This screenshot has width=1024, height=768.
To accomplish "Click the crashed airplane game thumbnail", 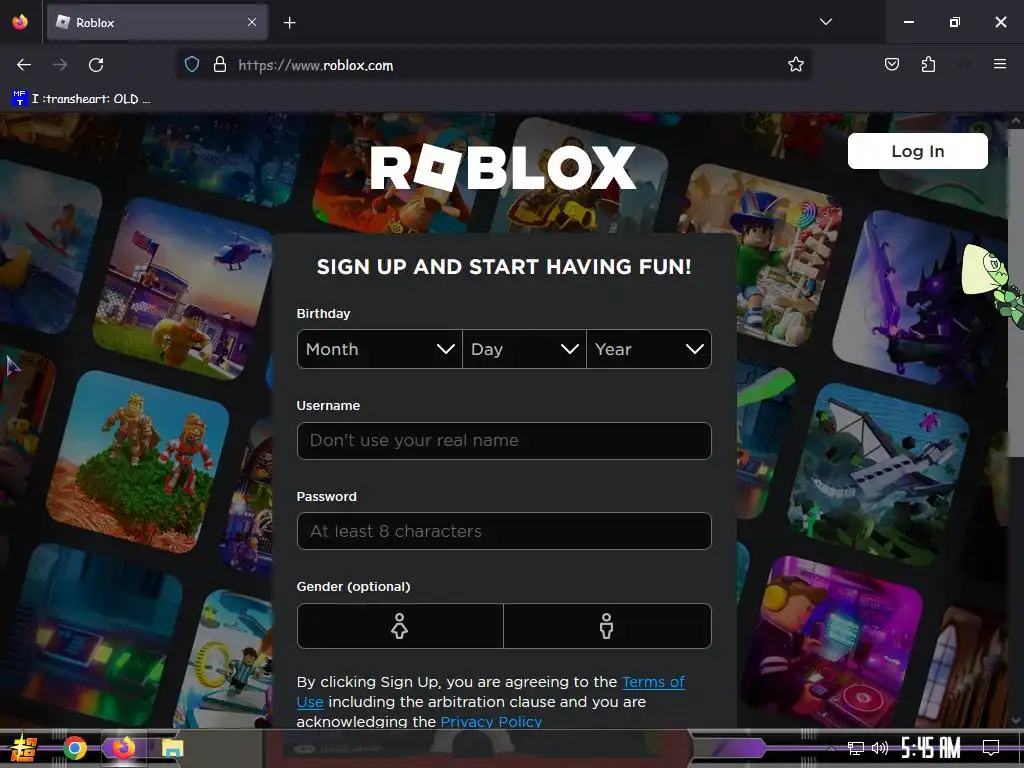I will (x=878, y=473).
